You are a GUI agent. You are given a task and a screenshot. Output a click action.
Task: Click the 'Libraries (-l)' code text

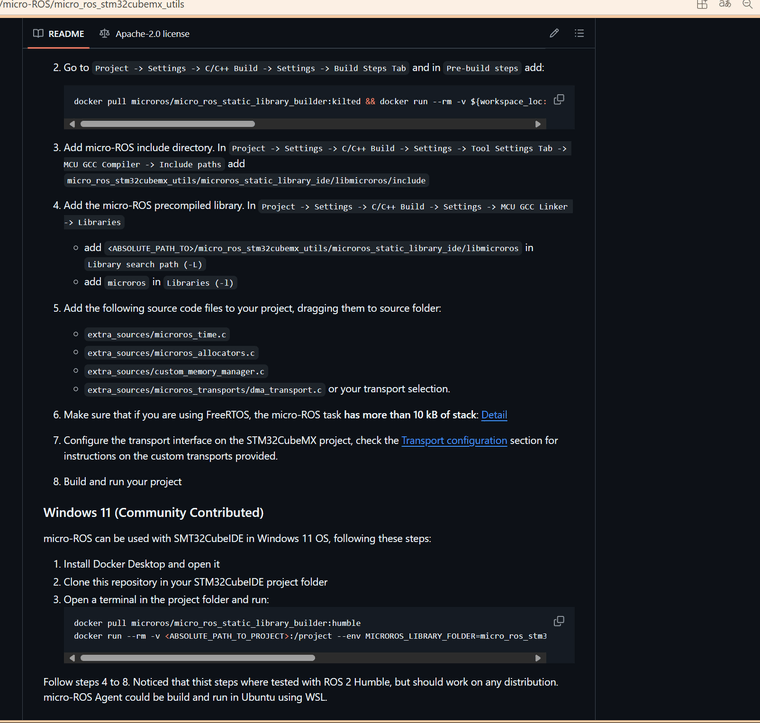tap(200, 283)
